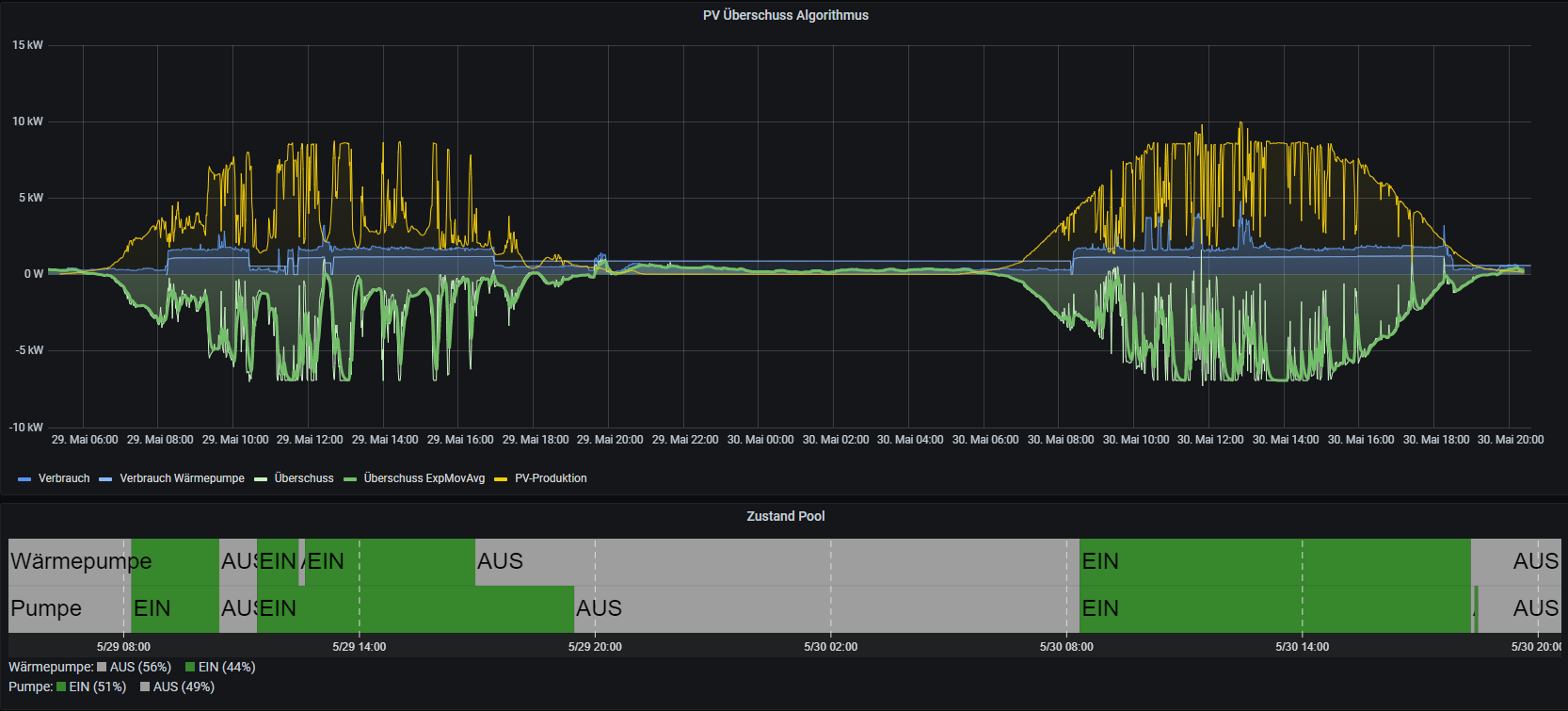Open the PV Überschuss Algorithmus panel title

785,15
